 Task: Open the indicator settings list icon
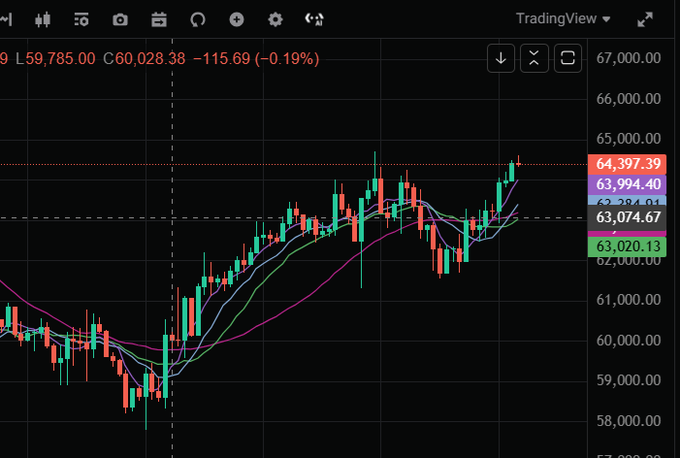[82, 20]
